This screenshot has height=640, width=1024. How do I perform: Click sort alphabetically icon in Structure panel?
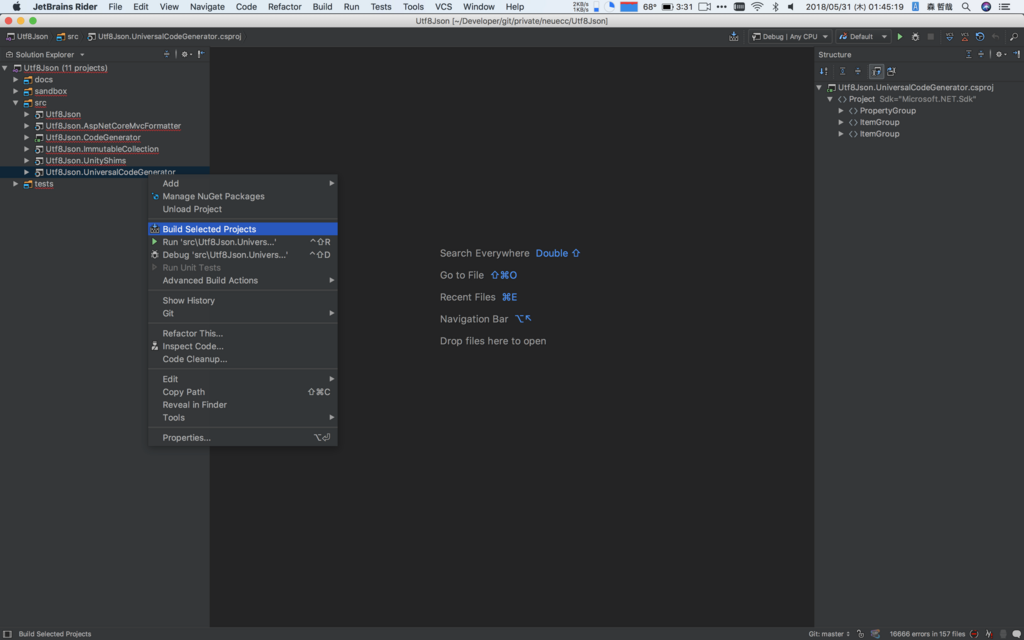[824, 71]
